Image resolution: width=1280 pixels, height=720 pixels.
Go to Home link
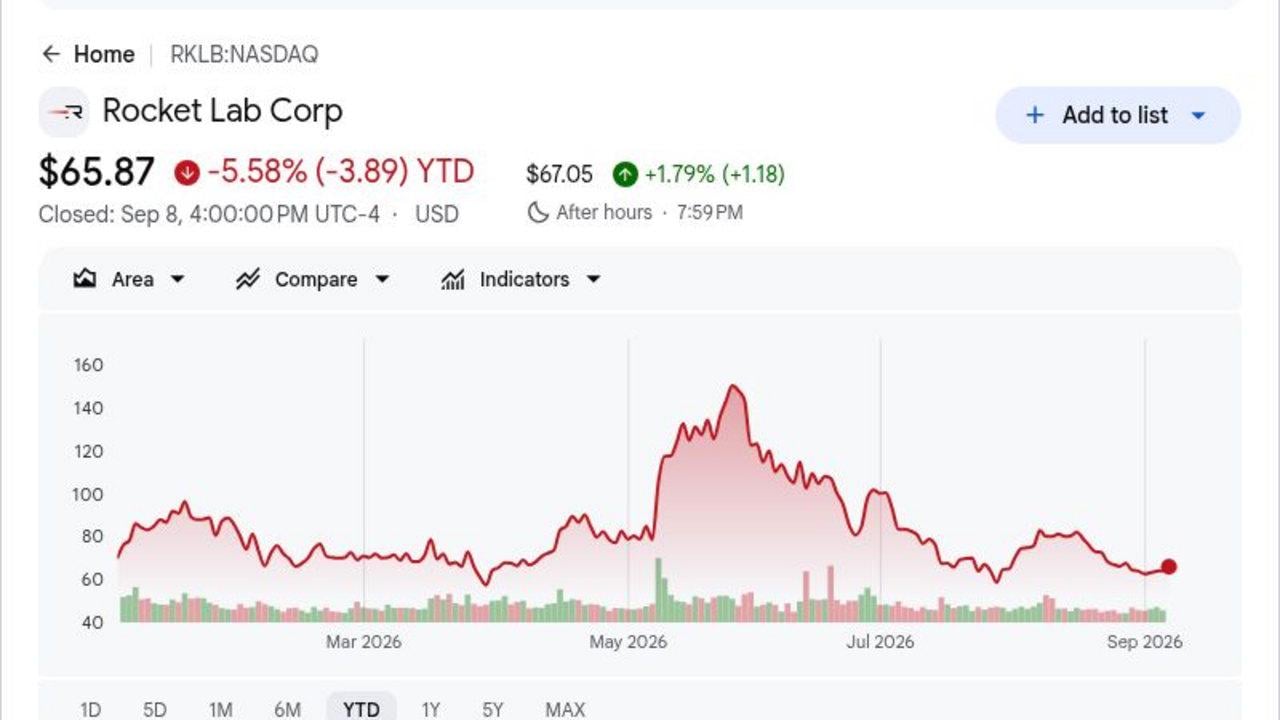click(x=104, y=54)
